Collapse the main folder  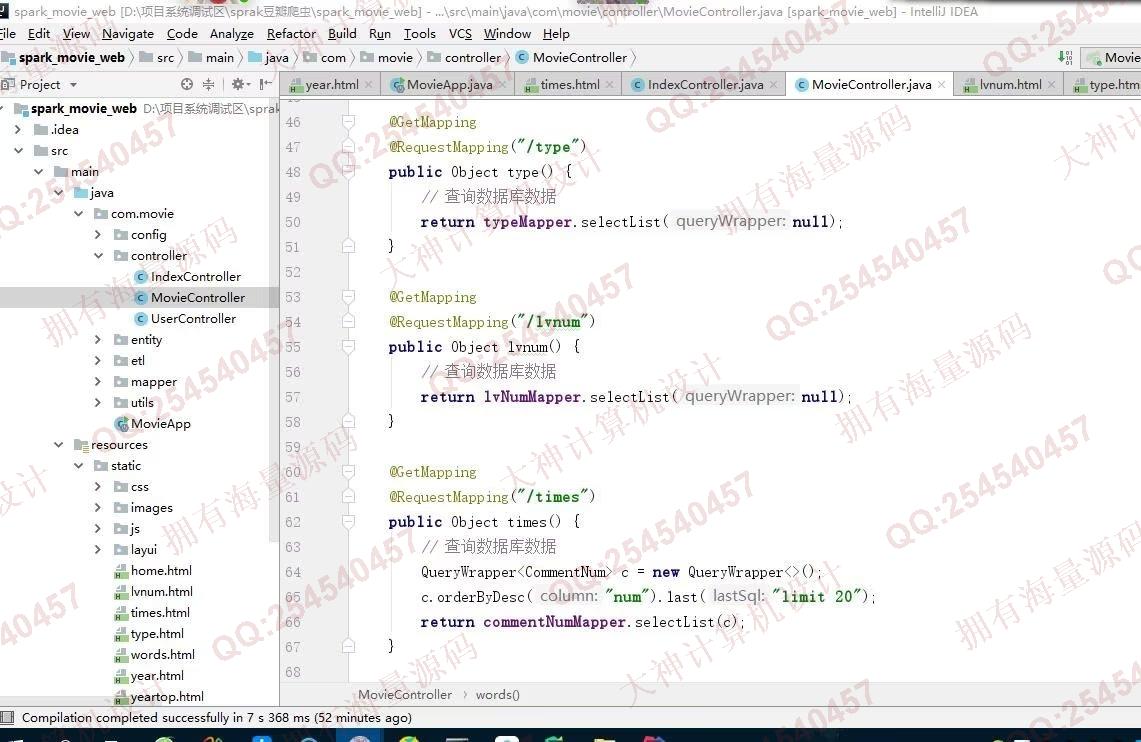click(38, 172)
